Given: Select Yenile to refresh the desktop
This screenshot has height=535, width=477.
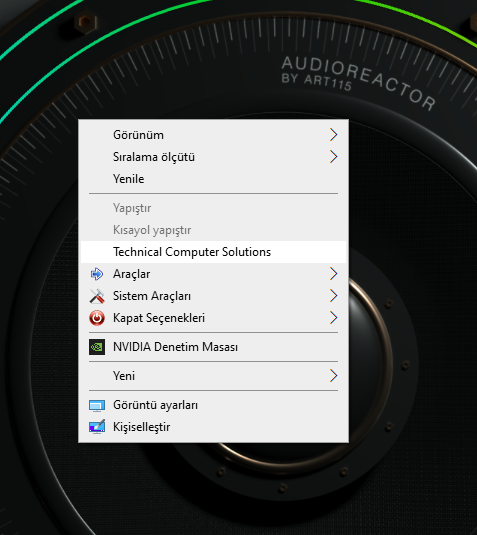Looking at the screenshot, I should (x=213, y=178).
